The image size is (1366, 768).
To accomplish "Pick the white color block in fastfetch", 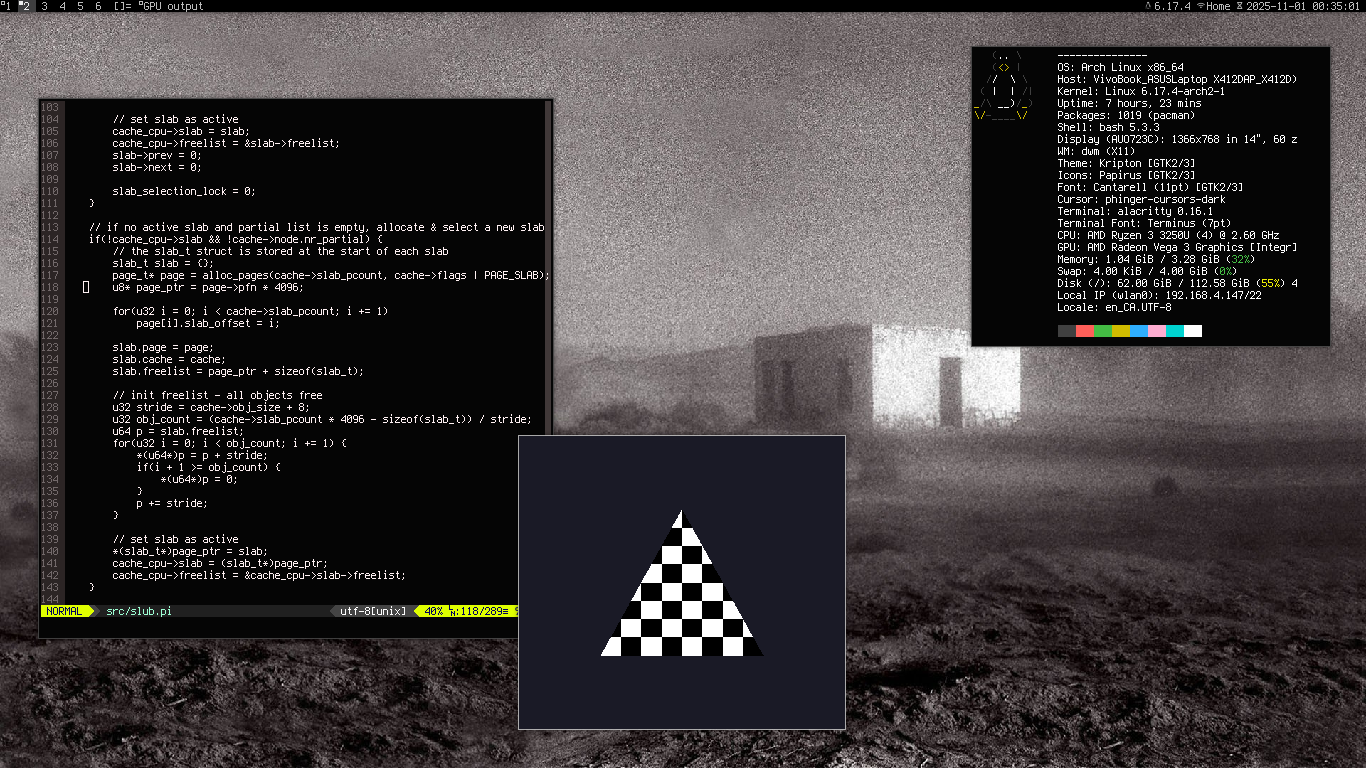I will 1193,331.
